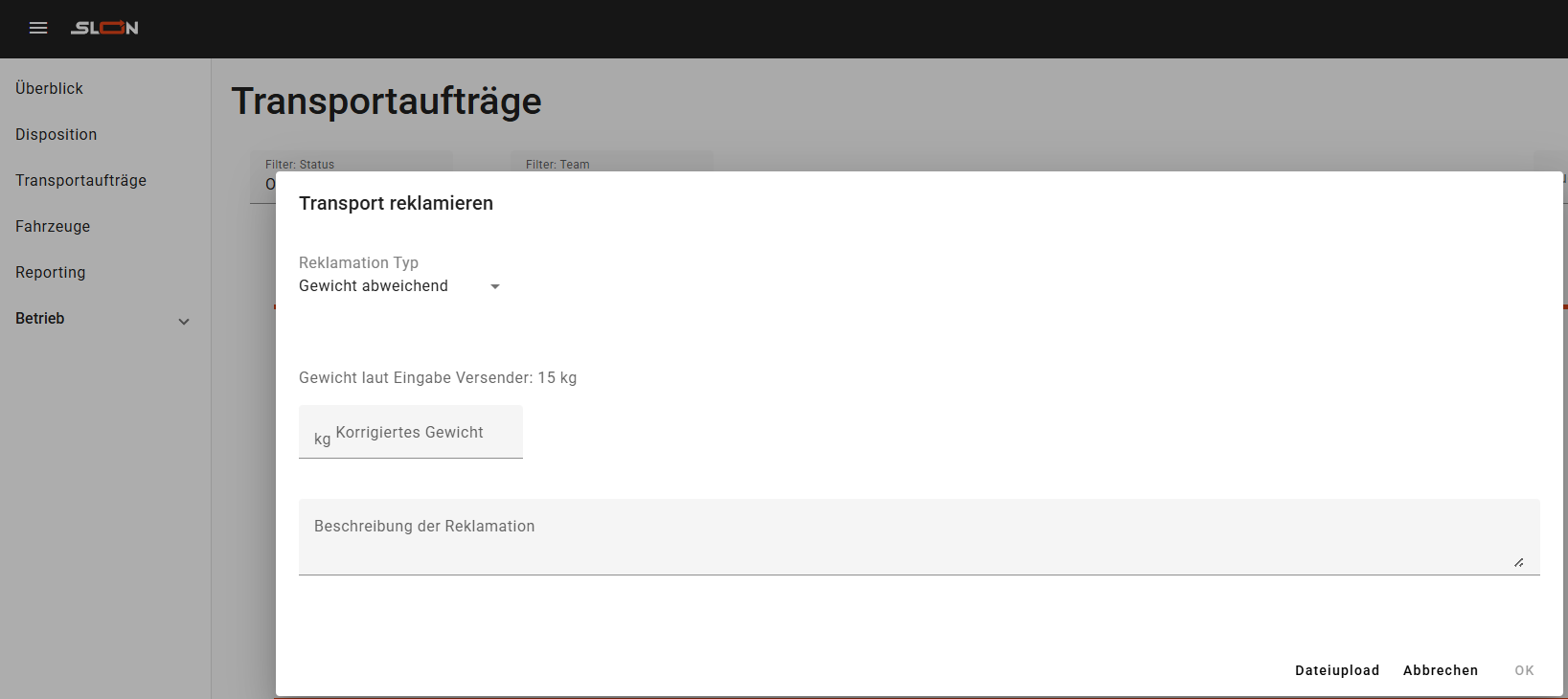The width and height of the screenshot is (1568, 699).
Task: Click the Betrieb sidebar label
Action: 40,318
